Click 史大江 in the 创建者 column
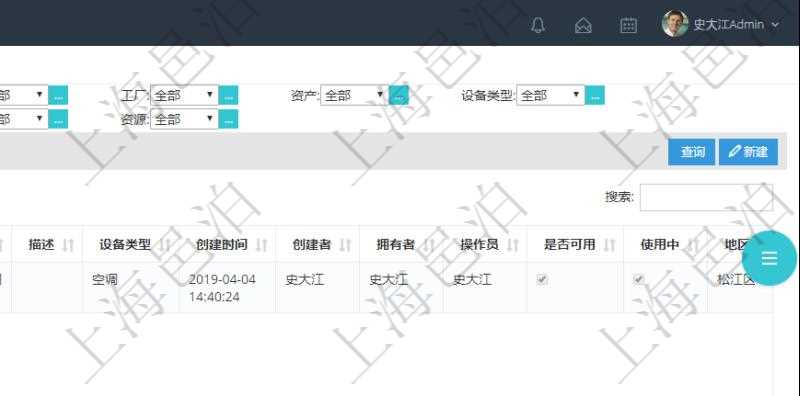The width and height of the screenshot is (800, 396). (305, 280)
